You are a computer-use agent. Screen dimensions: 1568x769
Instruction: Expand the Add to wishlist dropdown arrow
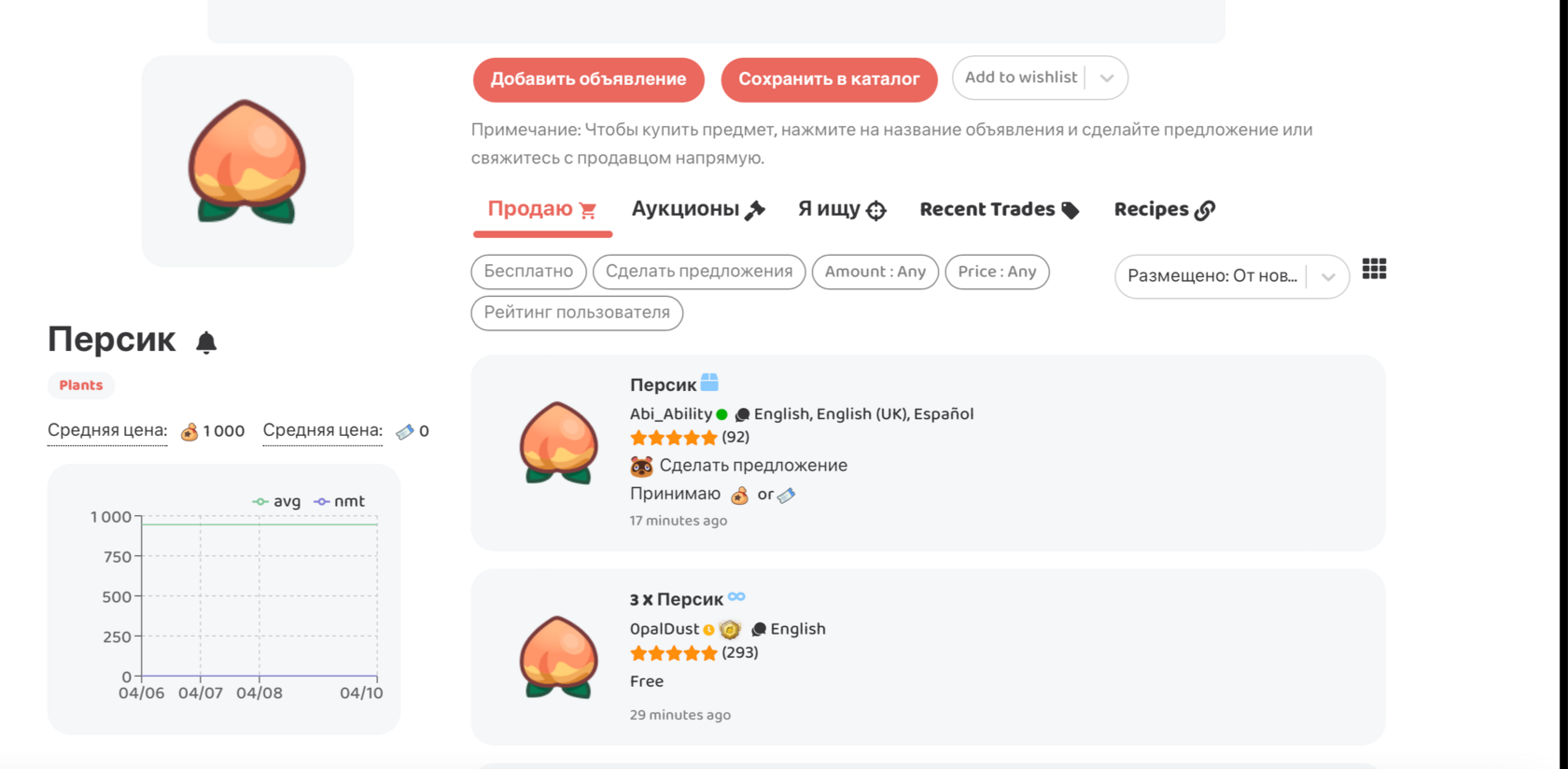point(1107,78)
